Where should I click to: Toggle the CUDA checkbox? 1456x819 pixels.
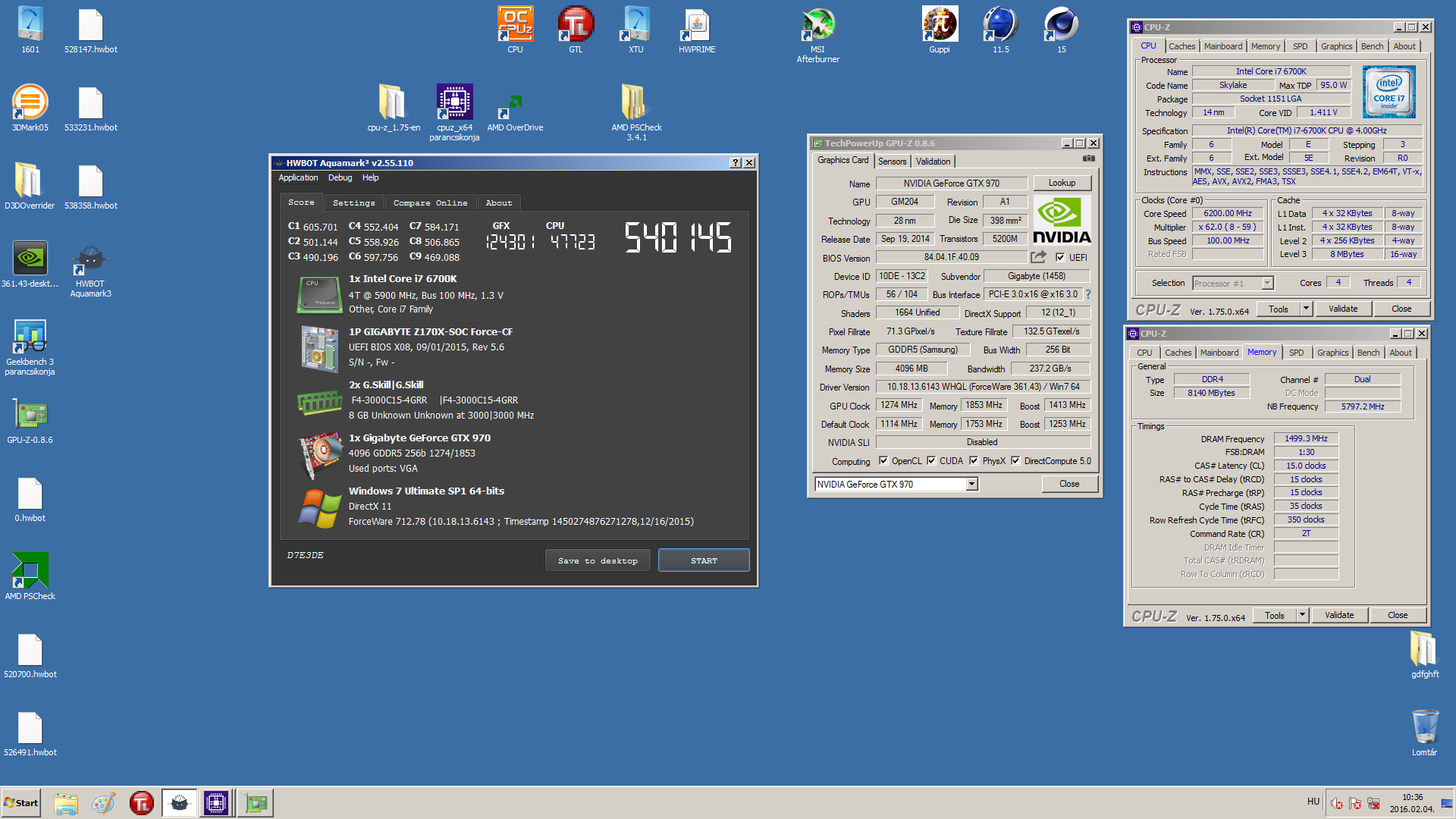pos(931,460)
